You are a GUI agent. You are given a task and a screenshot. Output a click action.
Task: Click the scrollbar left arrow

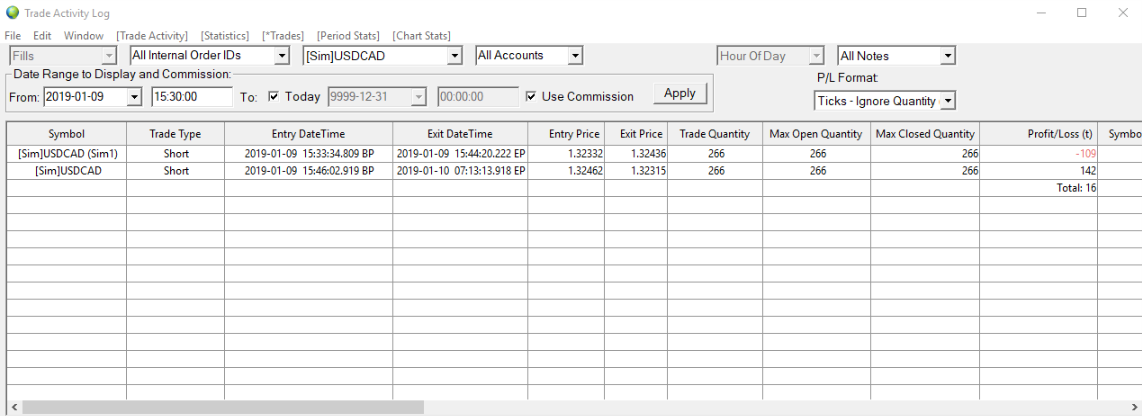pos(12,407)
